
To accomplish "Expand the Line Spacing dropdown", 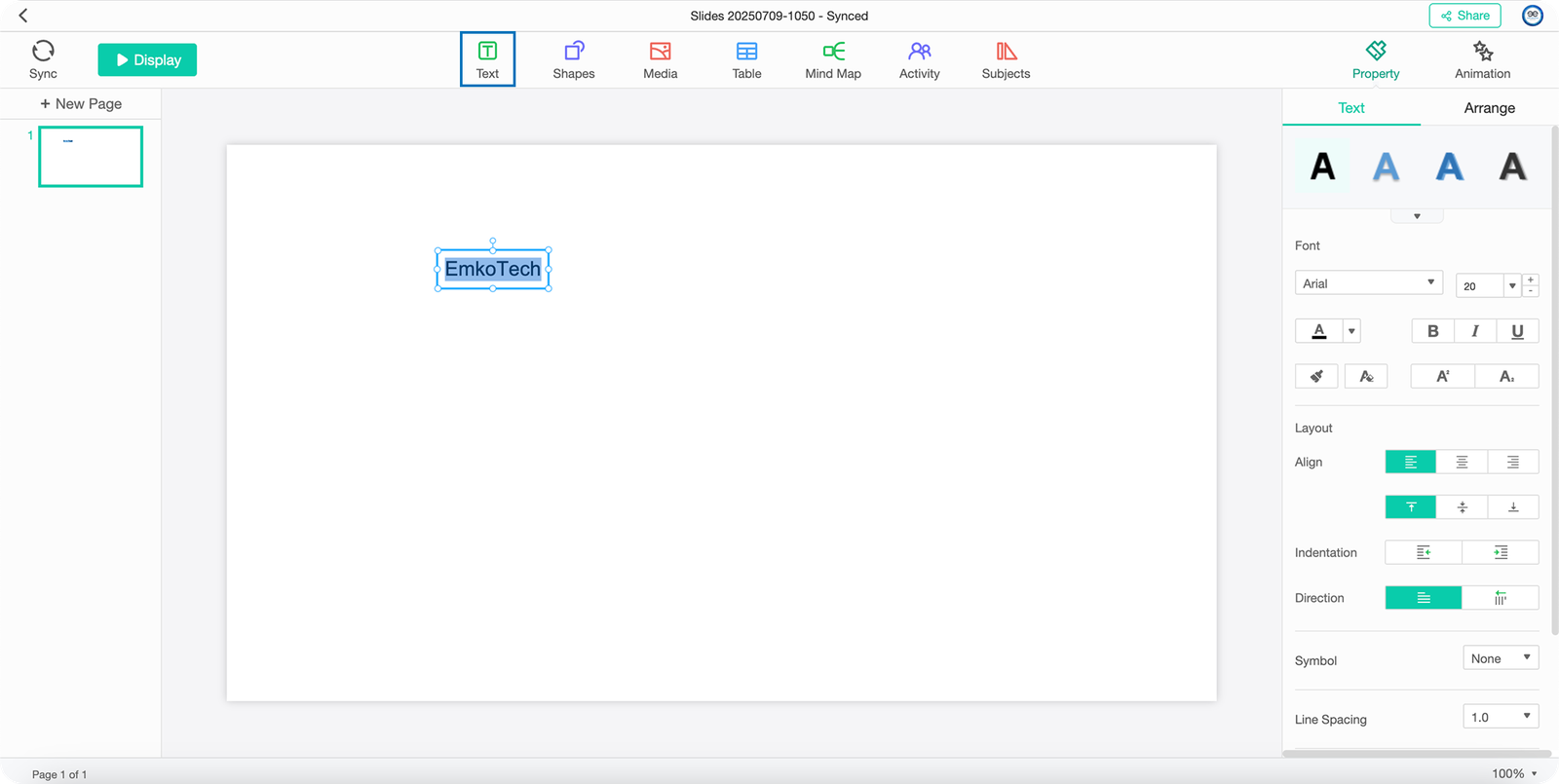I will (1501, 717).
